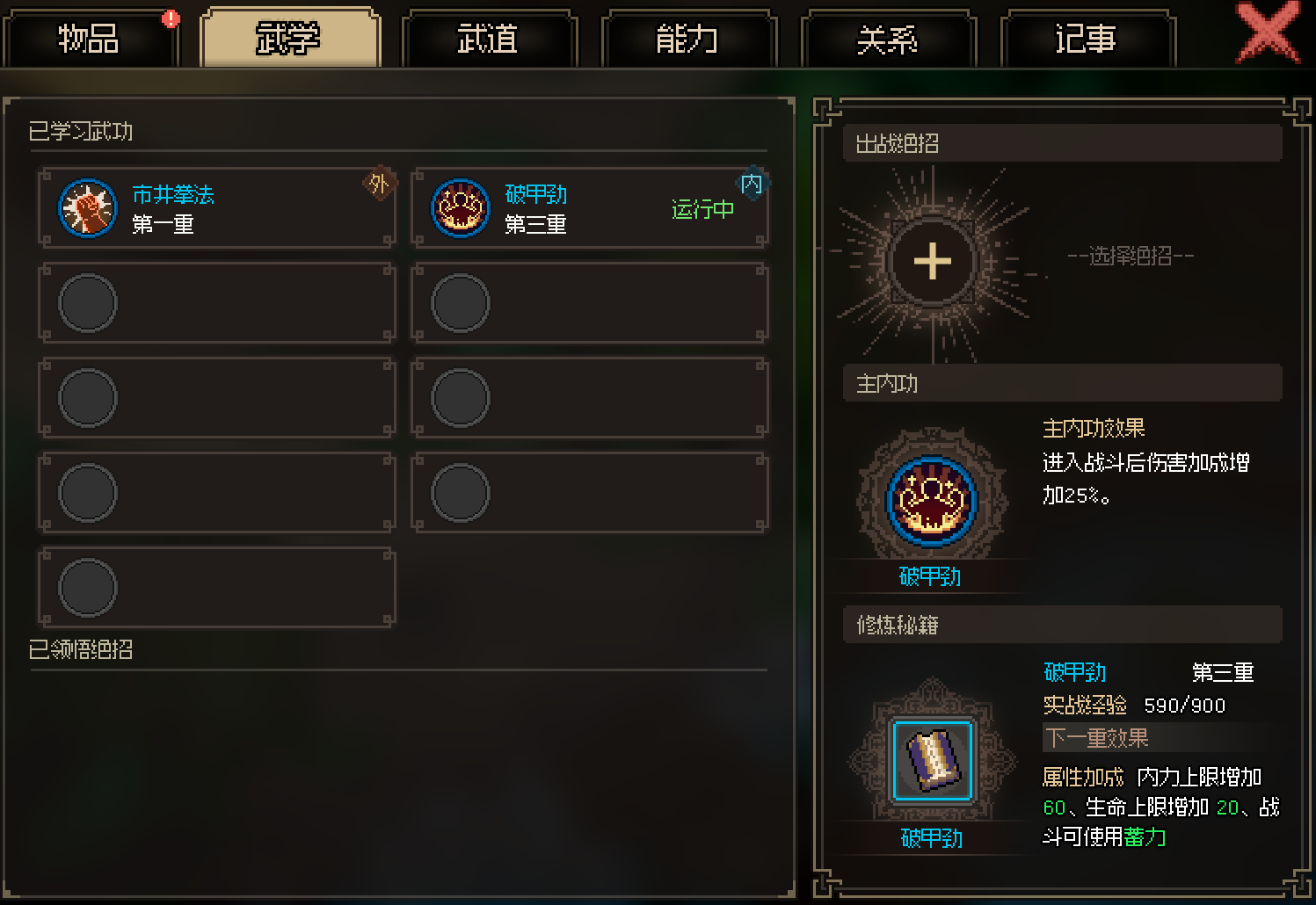This screenshot has width=1316, height=905.
Task: Click the 外 external type badge
Action: tap(379, 184)
